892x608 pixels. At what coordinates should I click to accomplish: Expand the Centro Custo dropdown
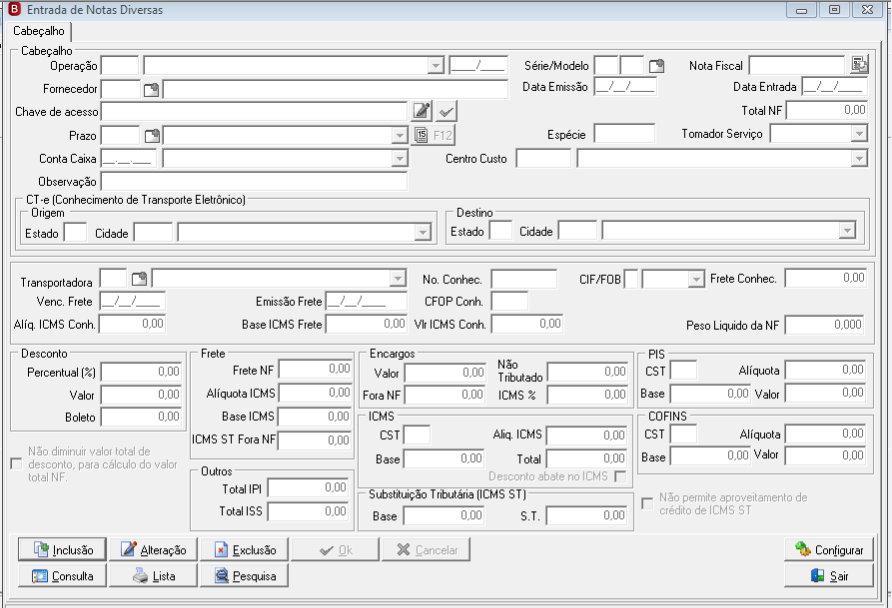pyautogui.click(x=858, y=158)
